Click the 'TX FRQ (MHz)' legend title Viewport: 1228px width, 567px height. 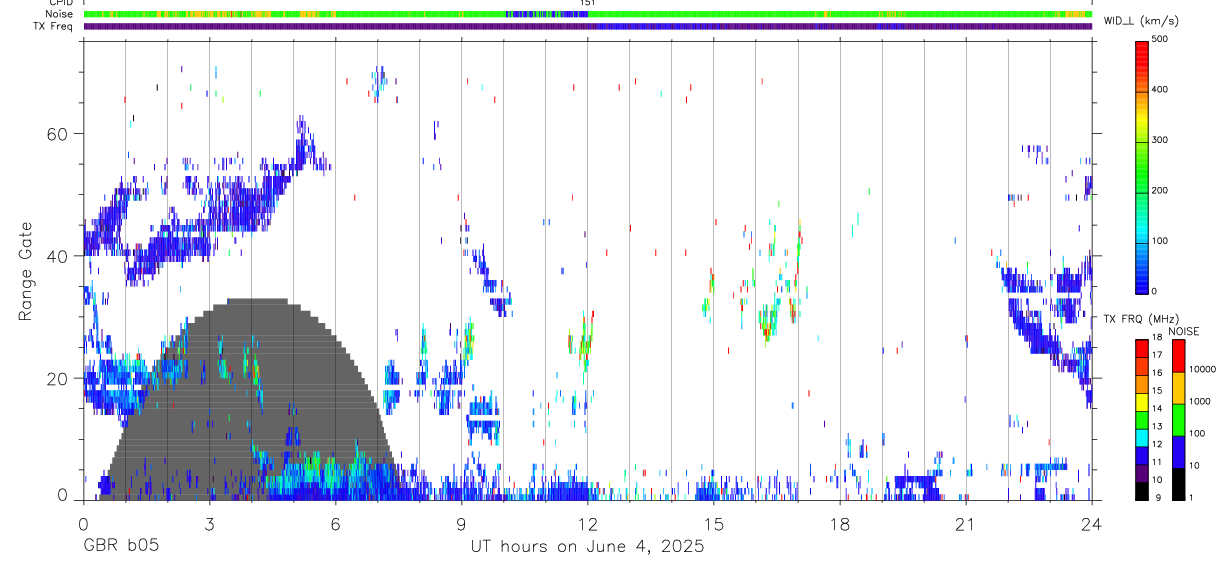(1140, 319)
